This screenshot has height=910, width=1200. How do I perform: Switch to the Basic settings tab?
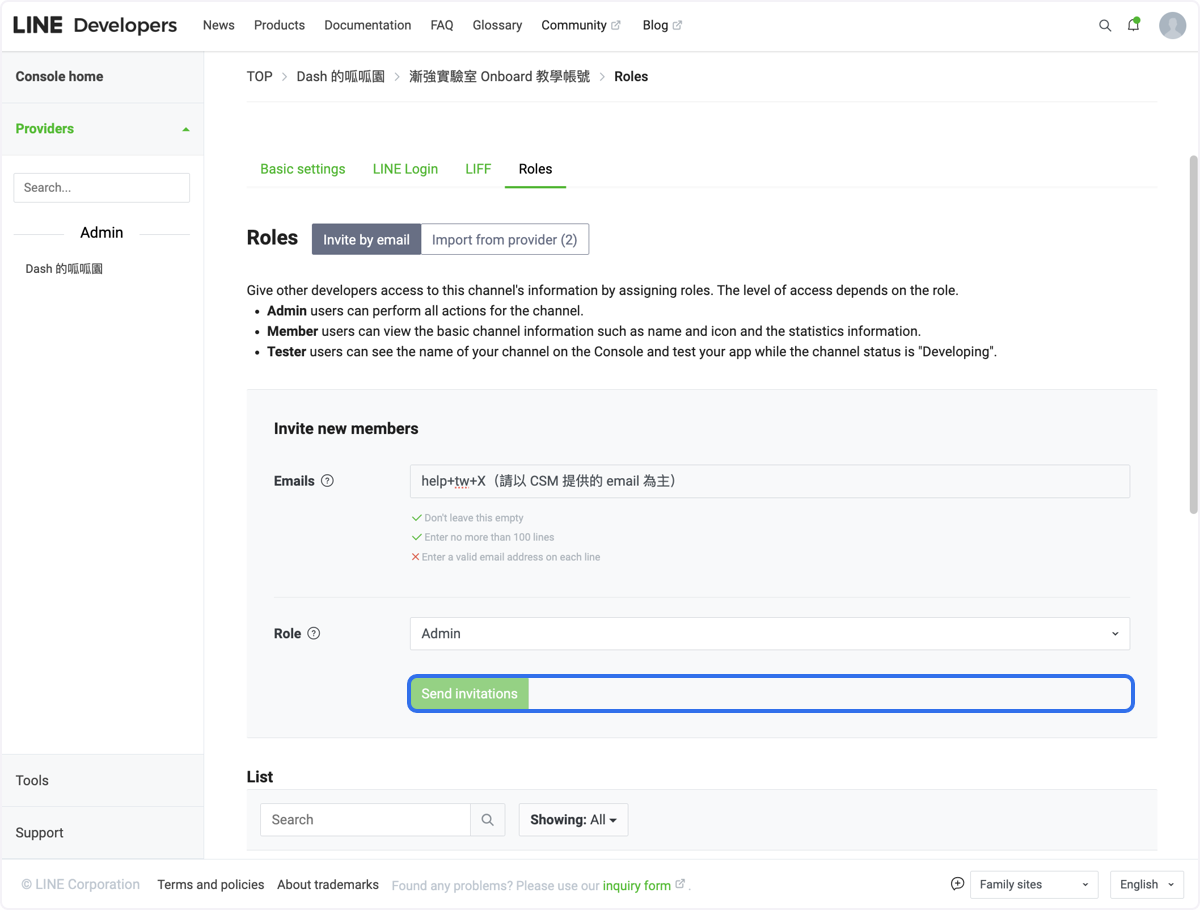tap(303, 169)
